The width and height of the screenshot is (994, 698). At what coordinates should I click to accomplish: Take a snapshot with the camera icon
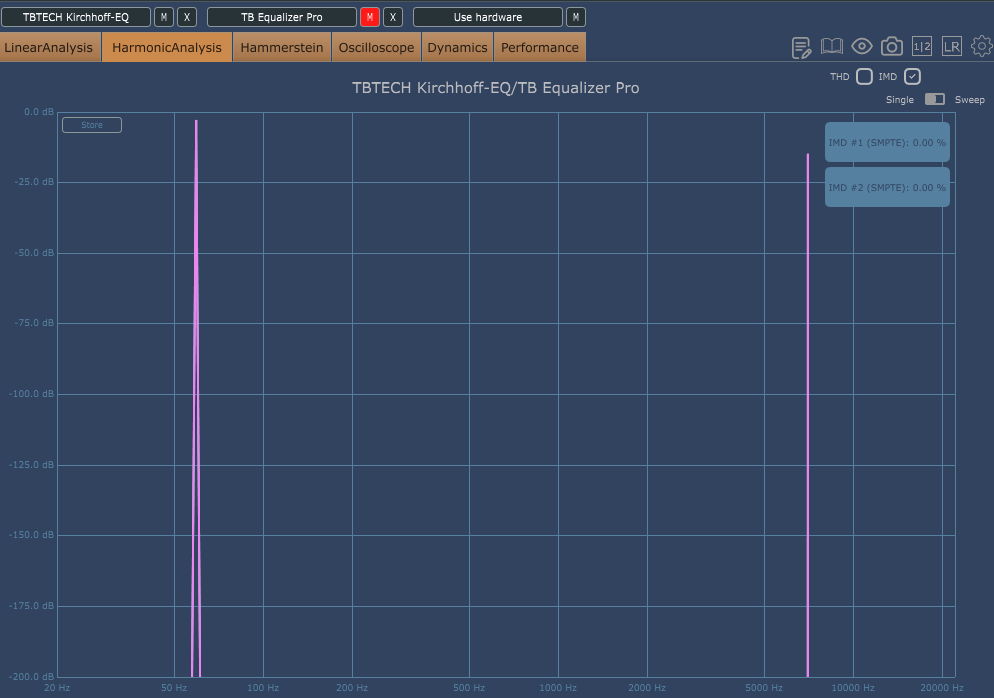[892, 47]
